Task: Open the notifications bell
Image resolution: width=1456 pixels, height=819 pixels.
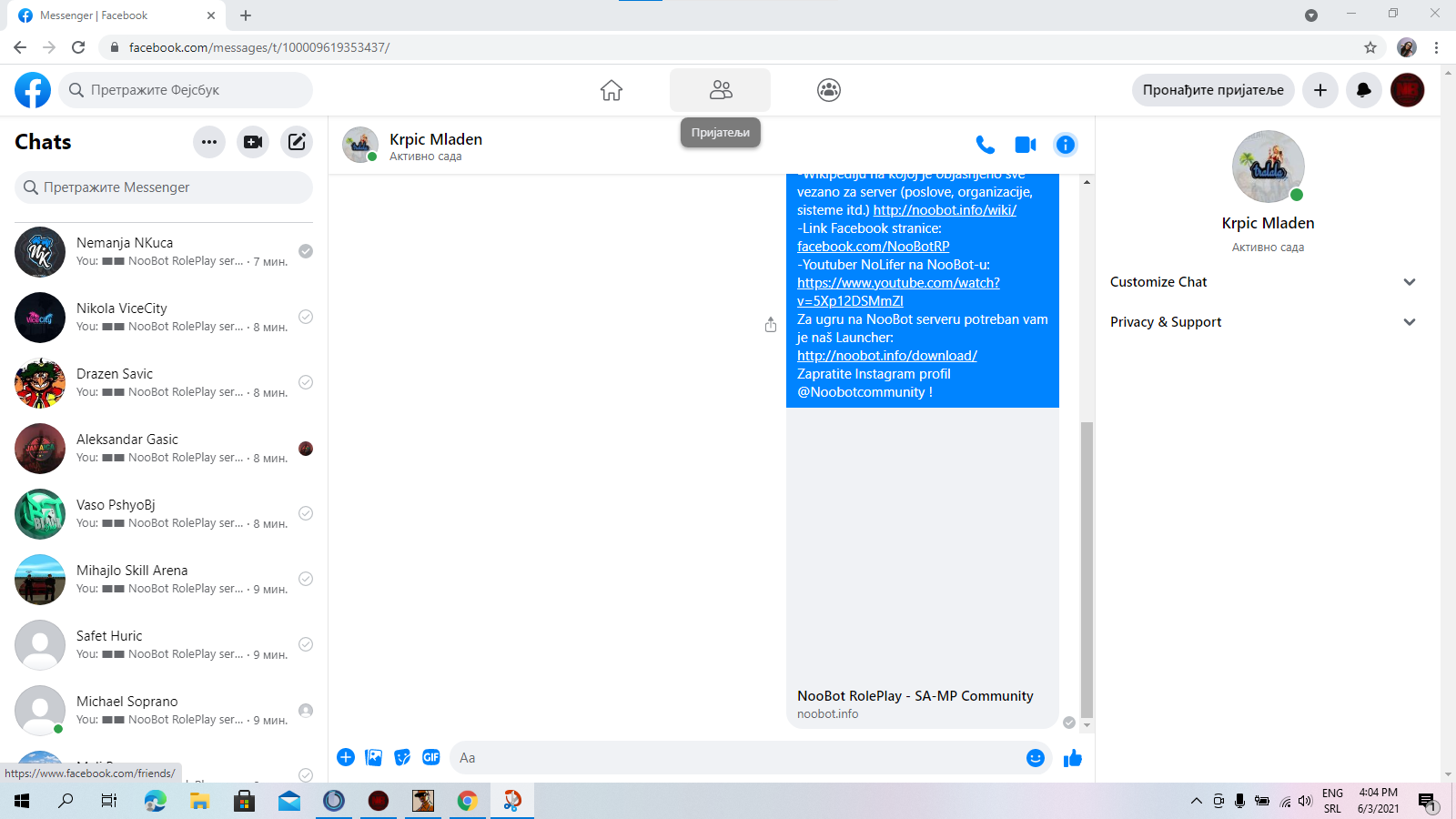Action: pyautogui.click(x=1364, y=90)
